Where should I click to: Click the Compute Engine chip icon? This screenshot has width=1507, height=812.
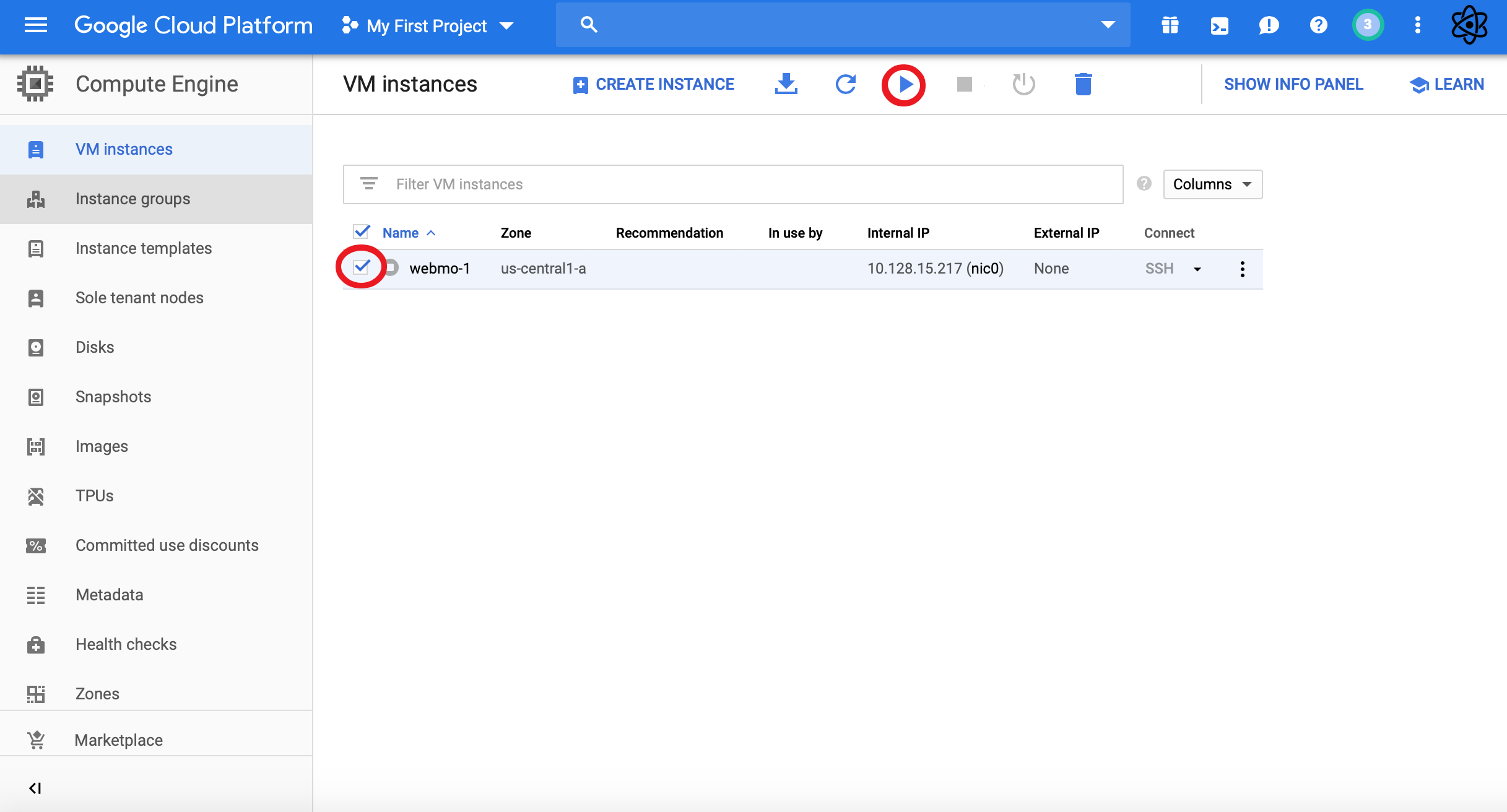click(x=35, y=84)
